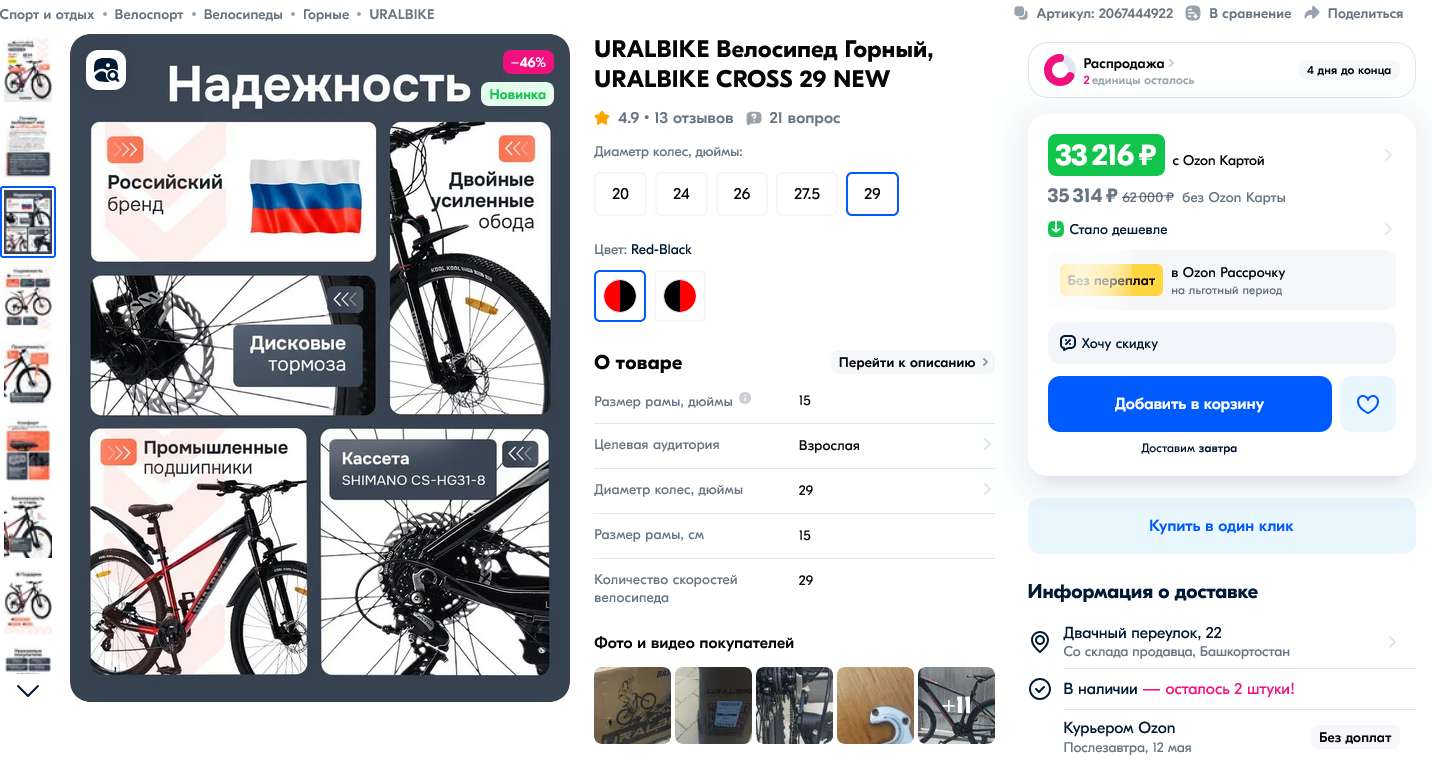The image size is (1432, 769).
Task: Click the copy icon before Артикул number
Action: point(1020,14)
